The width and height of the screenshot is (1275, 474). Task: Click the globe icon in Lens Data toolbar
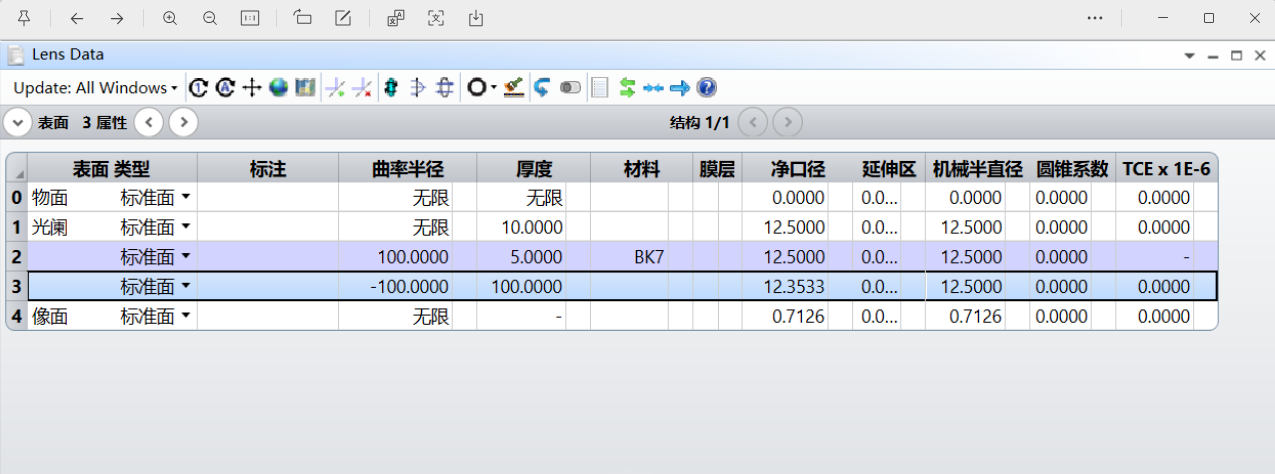279,88
